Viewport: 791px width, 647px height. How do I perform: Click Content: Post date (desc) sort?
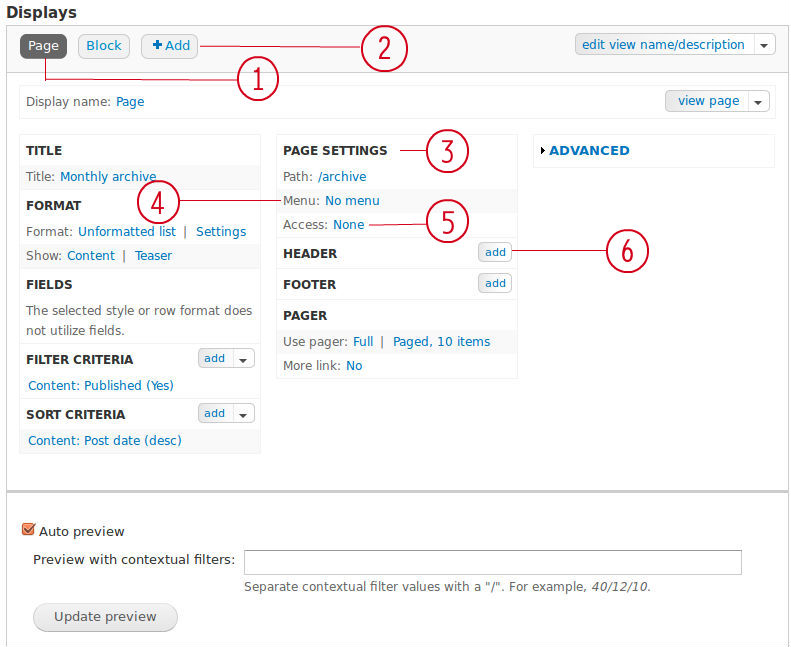click(104, 440)
